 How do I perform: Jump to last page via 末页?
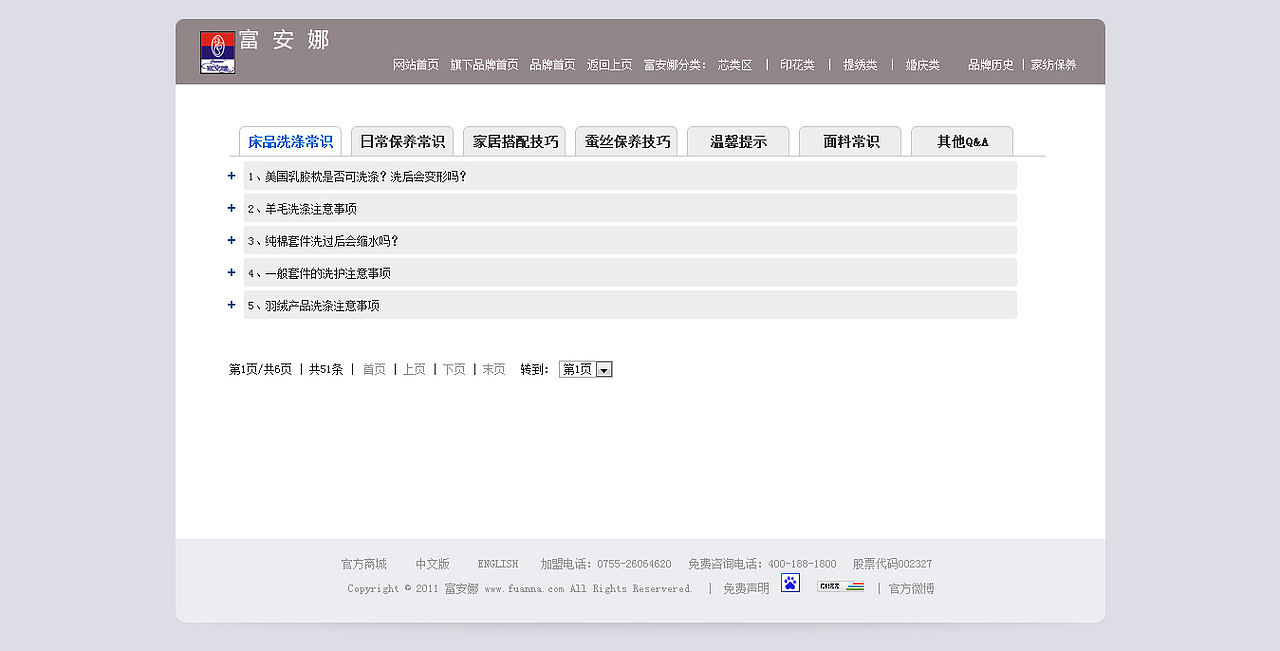(x=494, y=369)
